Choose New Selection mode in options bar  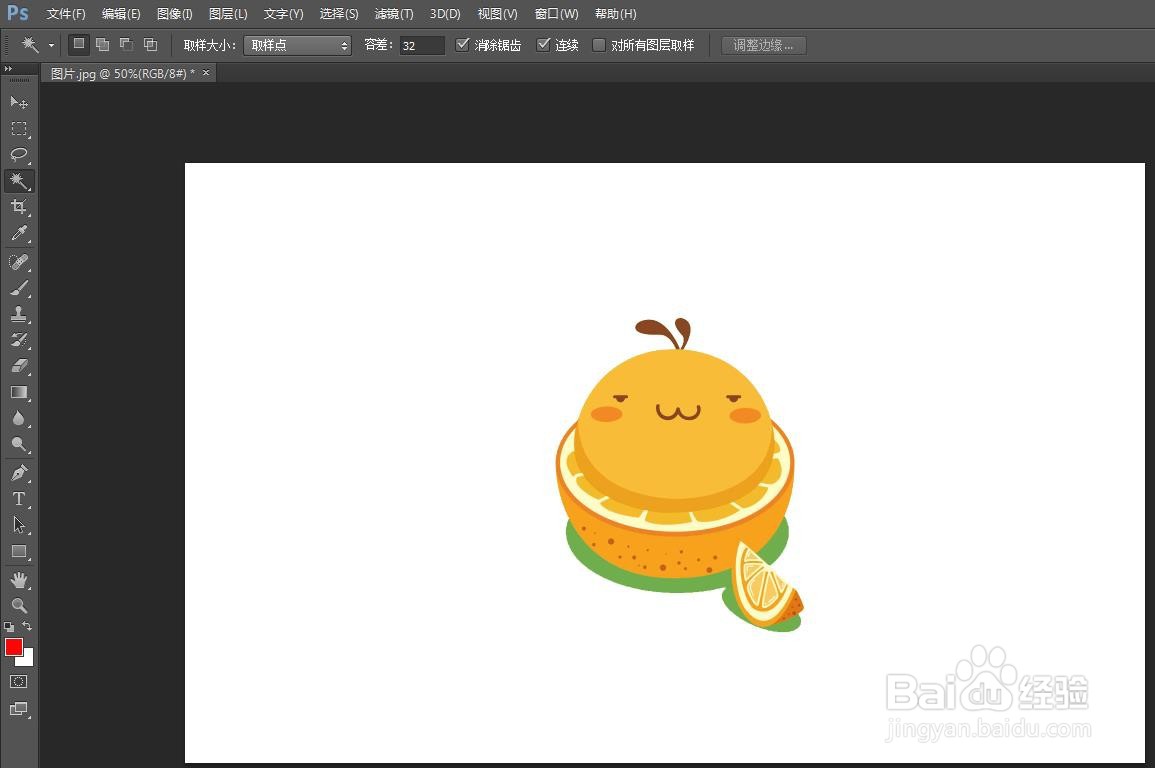click(x=79, y=45)
